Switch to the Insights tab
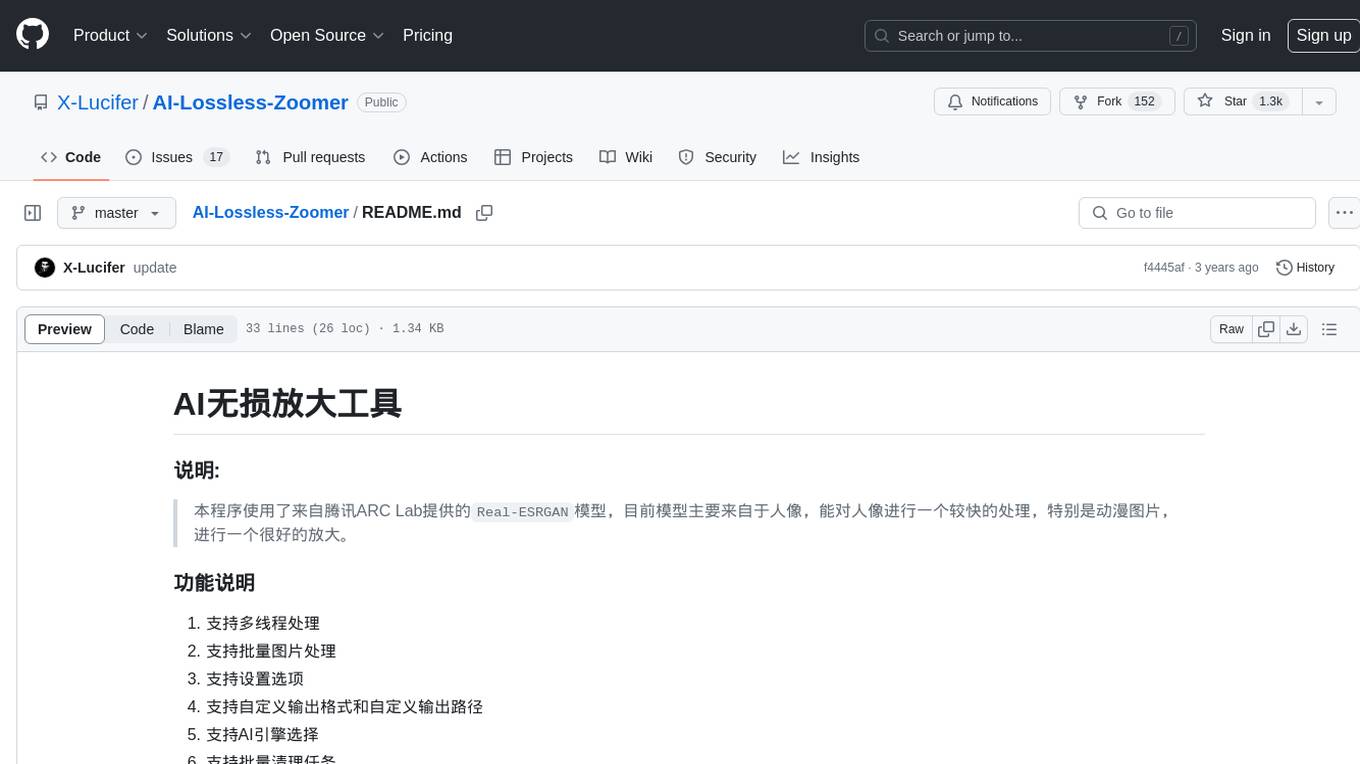1360x764 pixels. tap(821, 157)
